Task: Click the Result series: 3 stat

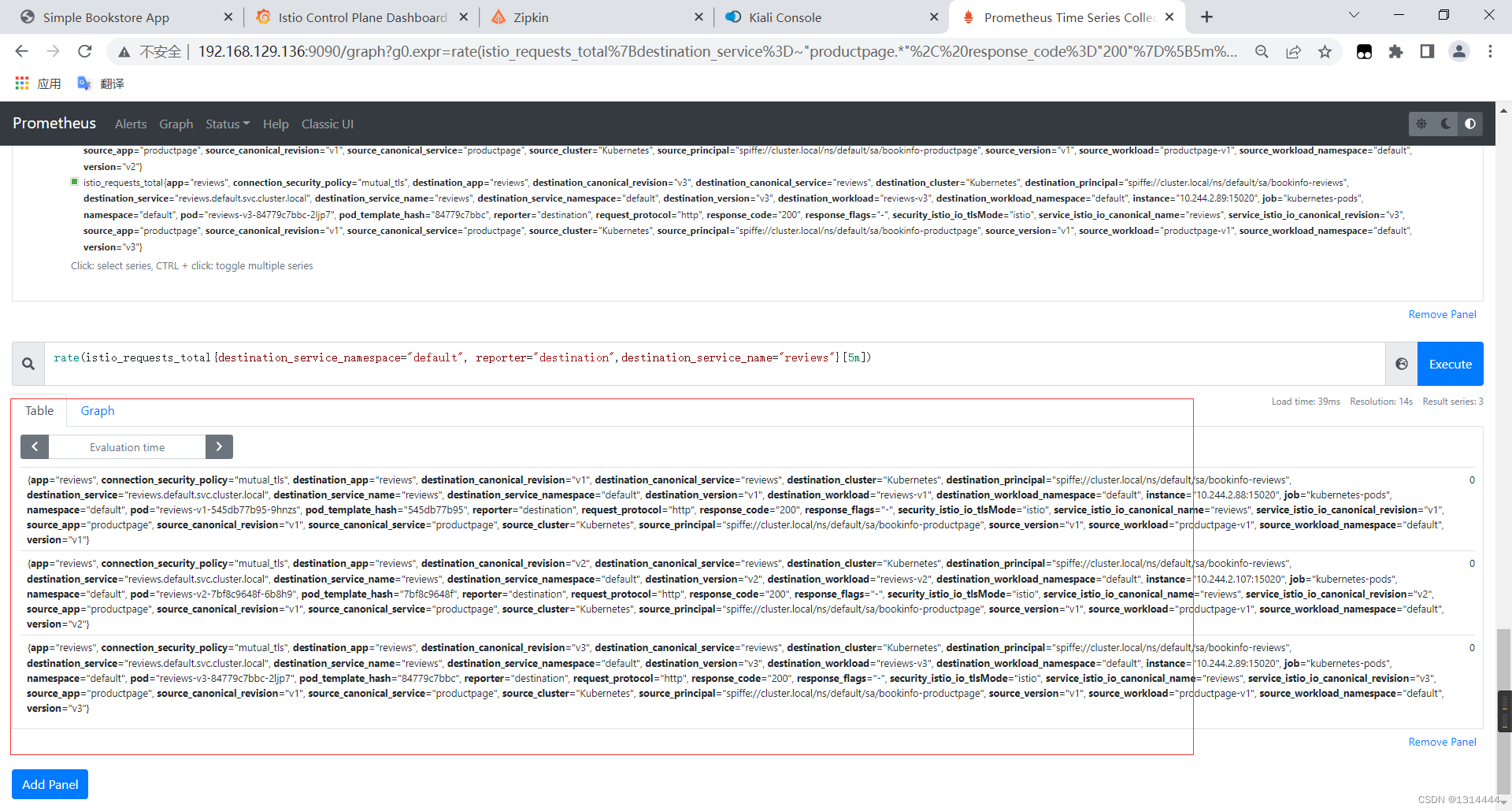Action: click(1452, 402)
